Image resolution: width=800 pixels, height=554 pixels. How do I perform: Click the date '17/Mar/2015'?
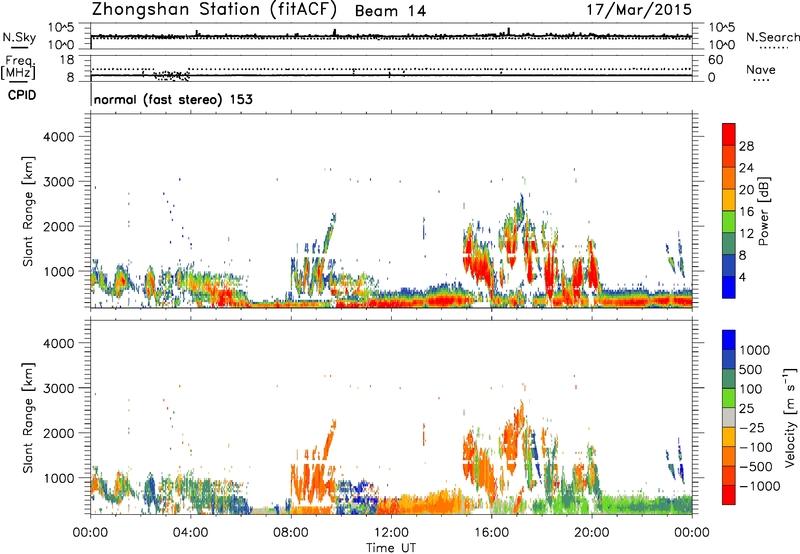639,10
